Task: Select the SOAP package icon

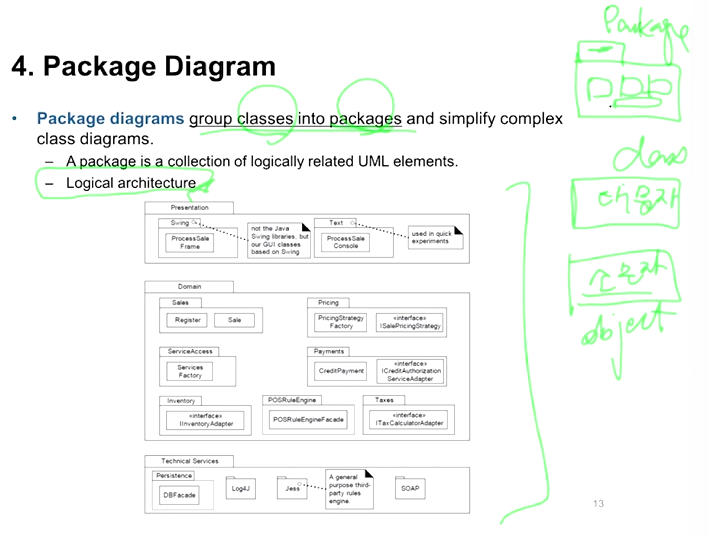Action: click(x=409, y=488)
